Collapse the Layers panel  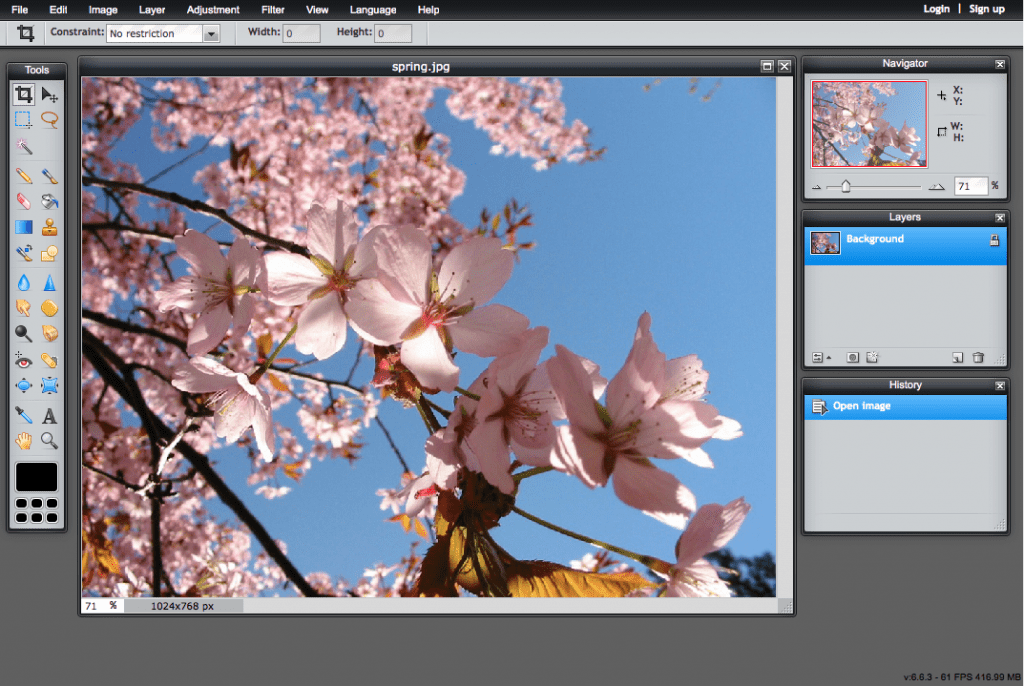click(998, 217)
